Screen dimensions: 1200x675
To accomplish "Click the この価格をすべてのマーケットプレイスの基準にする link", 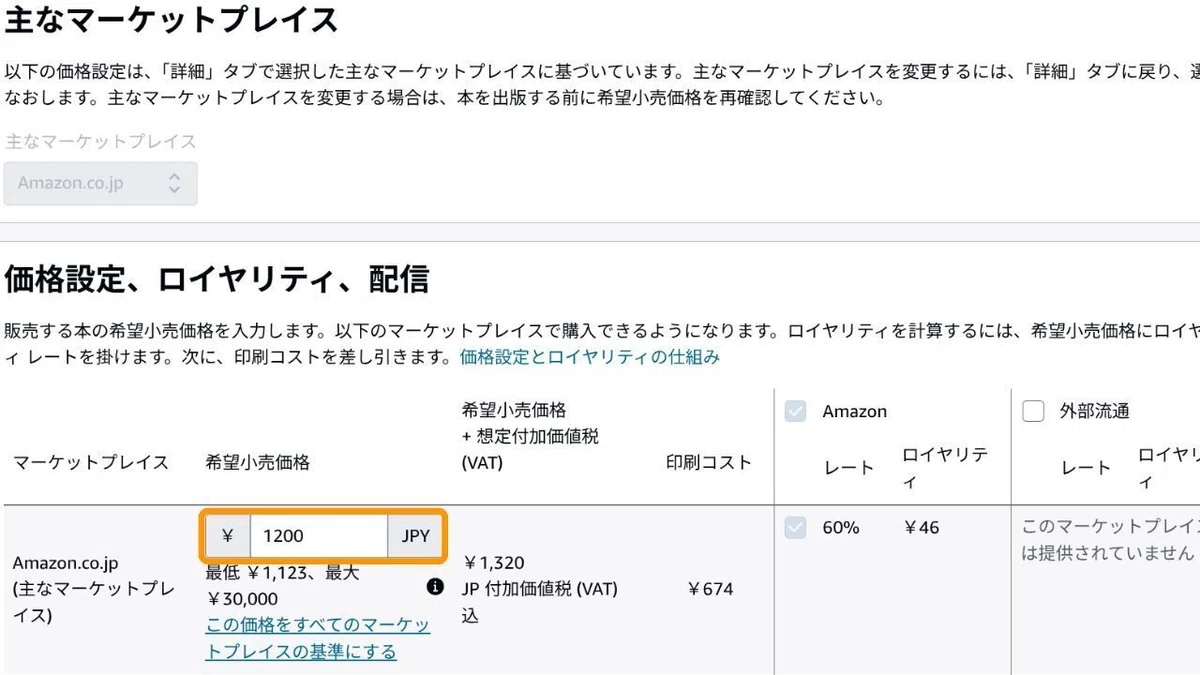I will [x=318, y=638].
